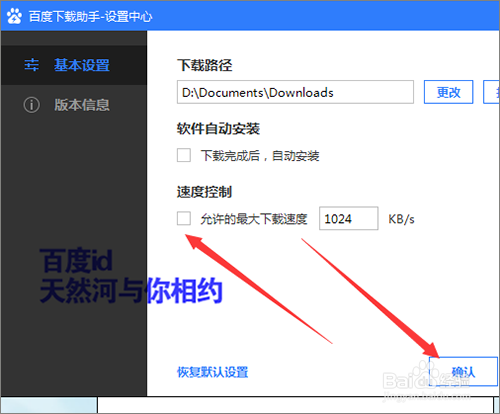Click 恢复默认设置 link
The width and height of the screenshot is (500, 414).
point(213,372)
